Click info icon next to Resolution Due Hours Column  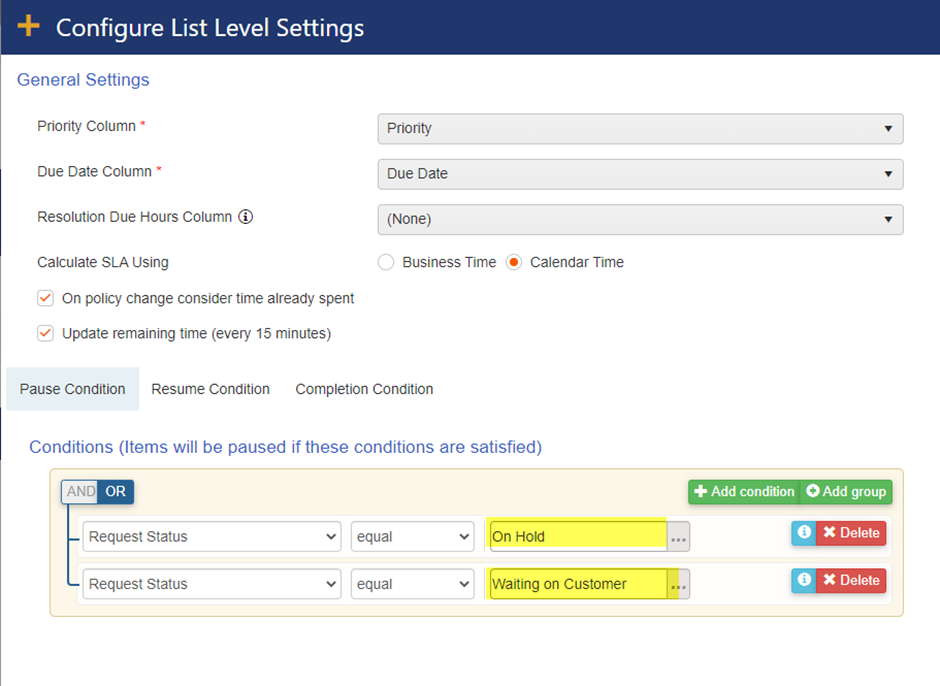coord(245,217)
